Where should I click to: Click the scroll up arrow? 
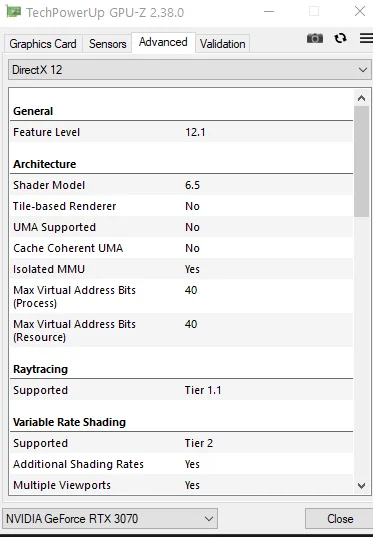click(361, 98)
